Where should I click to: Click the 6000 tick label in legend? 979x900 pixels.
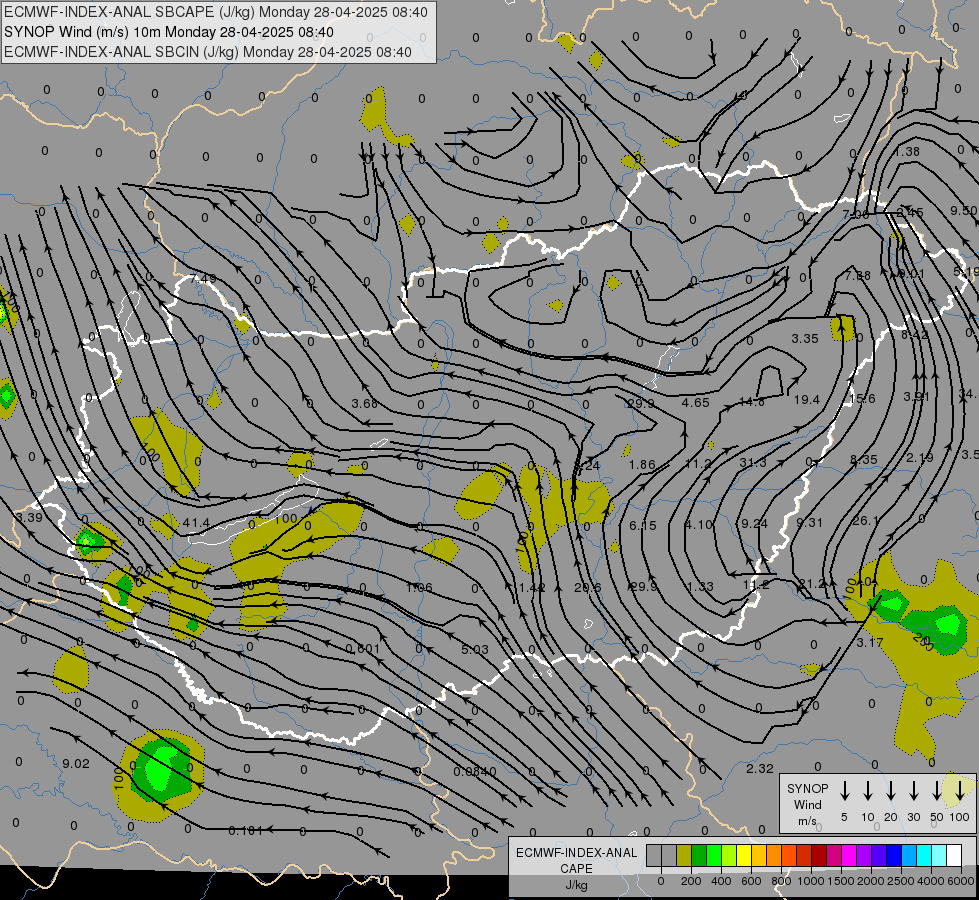coord(961,881)
